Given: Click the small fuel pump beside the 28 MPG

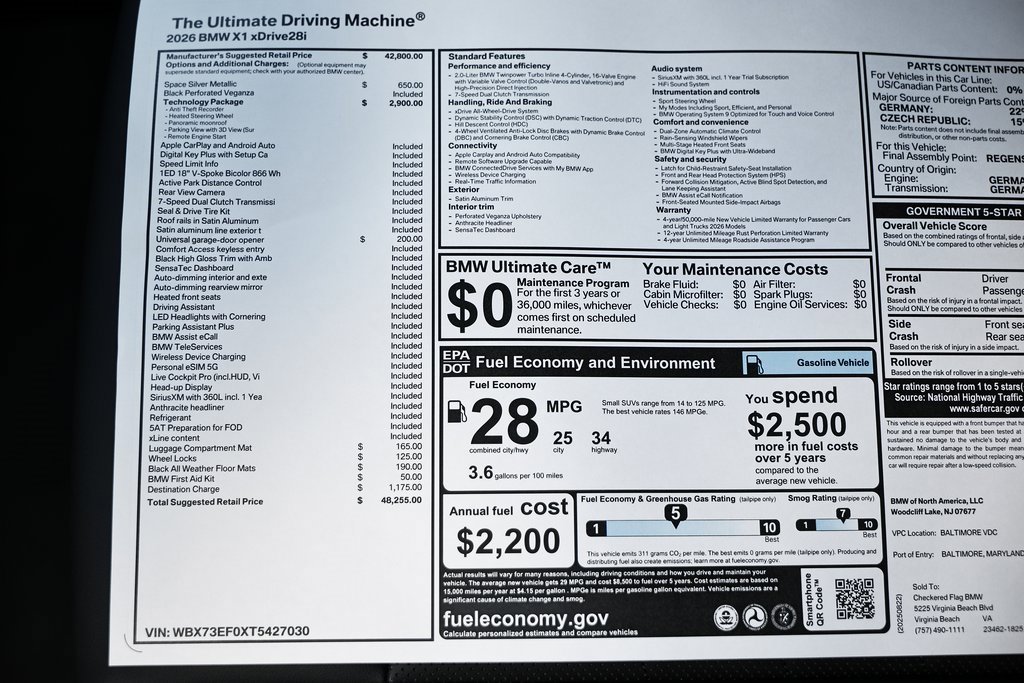Looking at the screenshot, I should [x=457, y=411].
